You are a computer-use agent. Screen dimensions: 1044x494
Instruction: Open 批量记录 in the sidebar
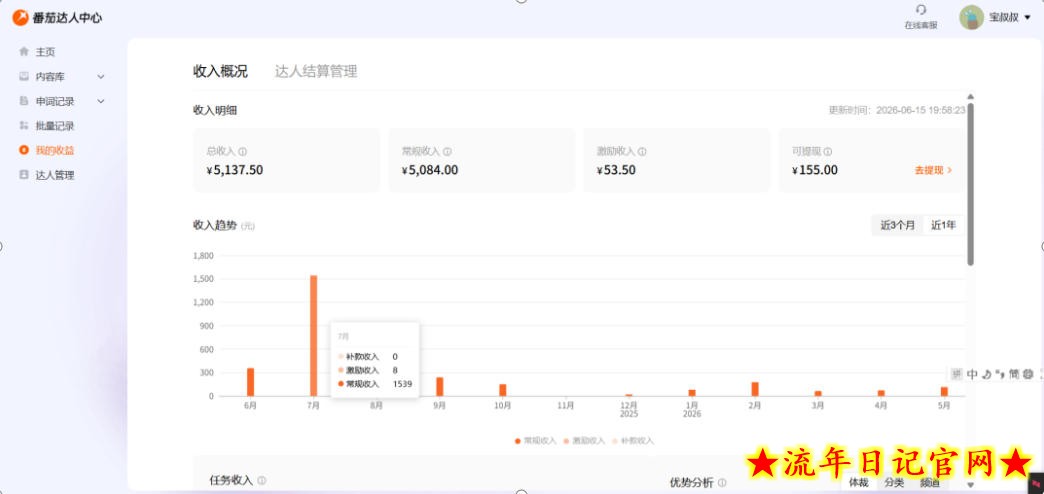pos(55,126)
